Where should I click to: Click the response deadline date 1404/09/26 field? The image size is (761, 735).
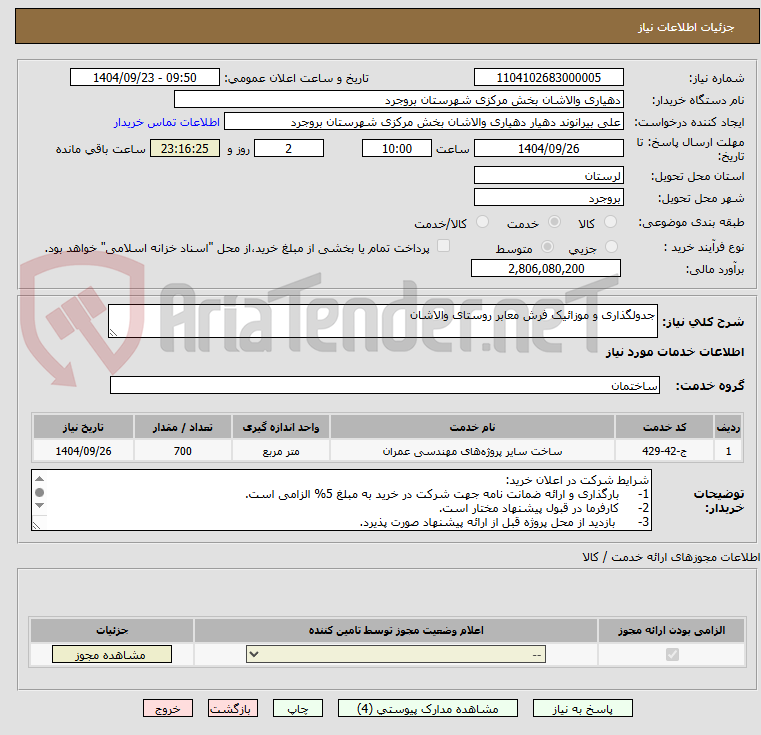click(548, 149)
